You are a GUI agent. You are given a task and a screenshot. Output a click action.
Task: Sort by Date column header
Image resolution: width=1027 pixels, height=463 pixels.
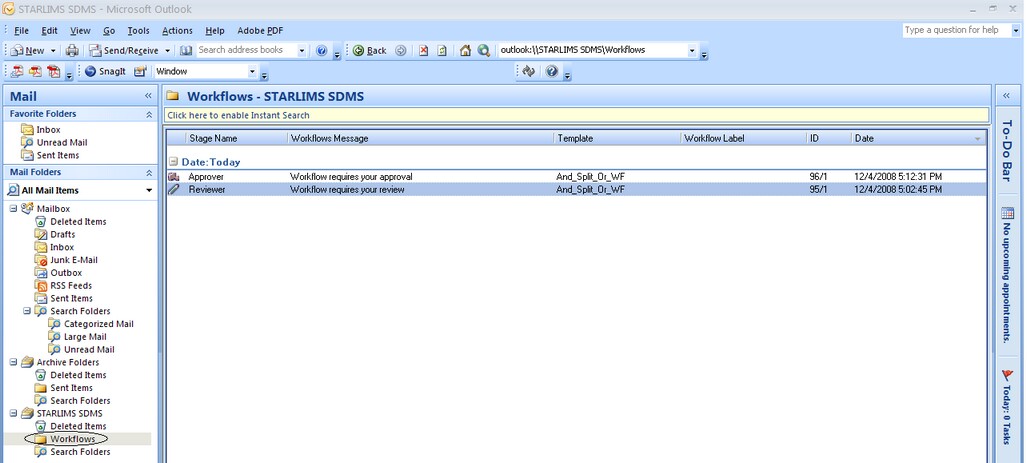[x=918, y=138]
